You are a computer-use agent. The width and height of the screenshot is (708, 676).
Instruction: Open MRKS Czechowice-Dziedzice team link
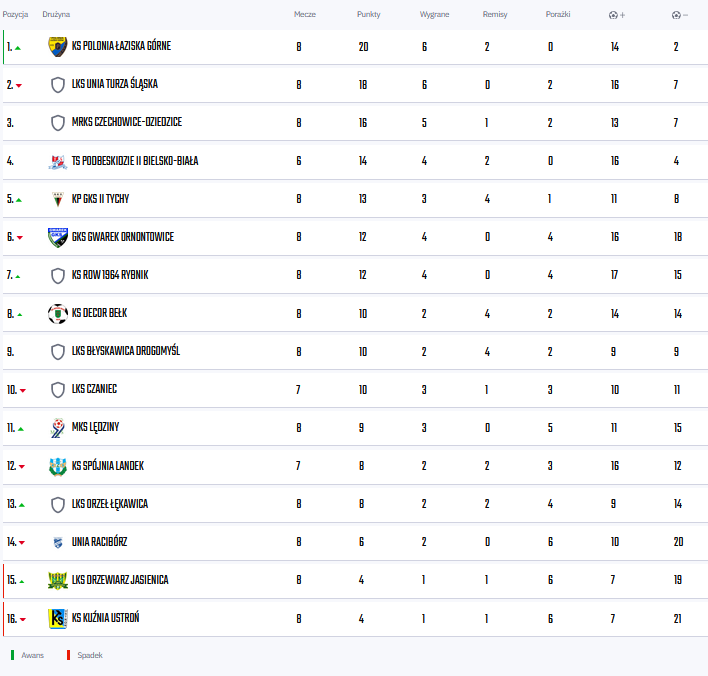pos(127,122)
